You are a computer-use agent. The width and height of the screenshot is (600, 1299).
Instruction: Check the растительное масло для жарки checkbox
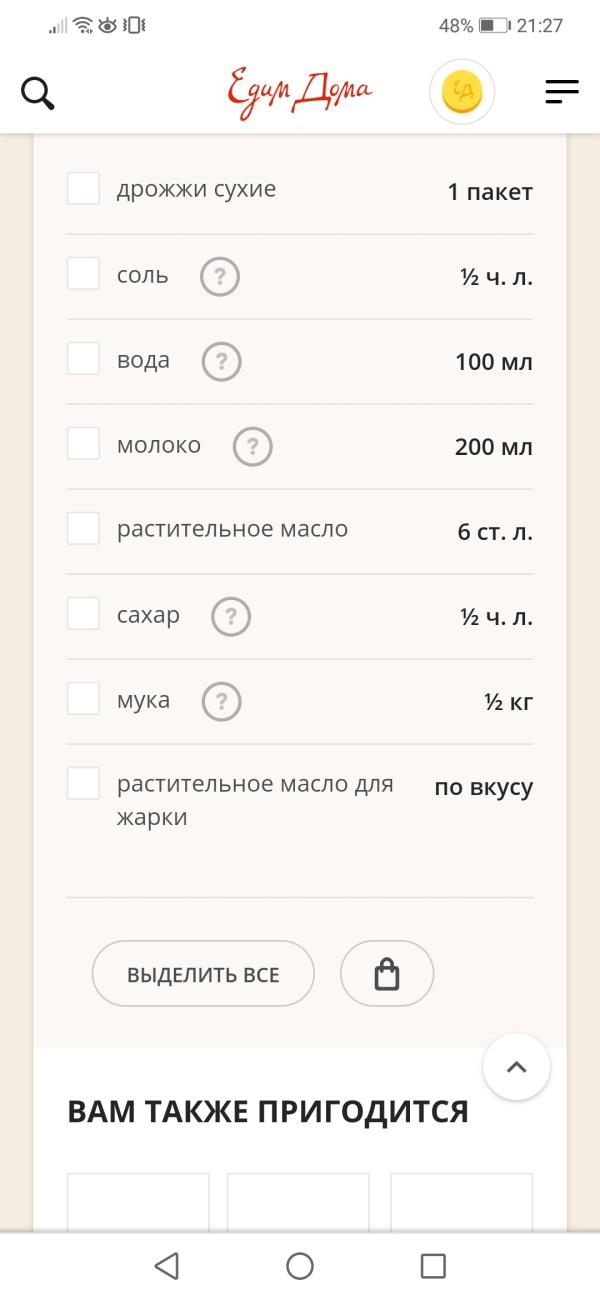[x=83, y=783]
